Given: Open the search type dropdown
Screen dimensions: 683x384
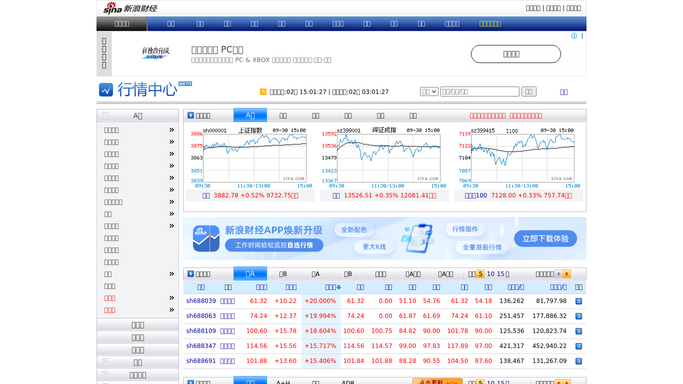Looking at the screenshot, I should coord(429,91).
